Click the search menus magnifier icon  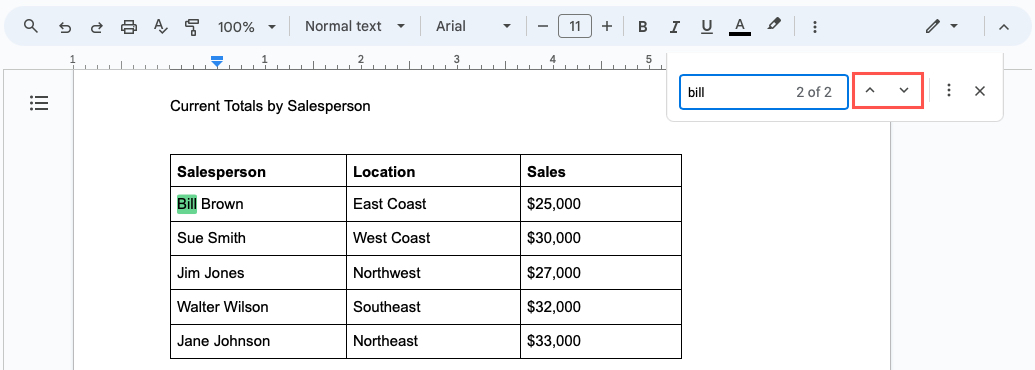point(30,26)
